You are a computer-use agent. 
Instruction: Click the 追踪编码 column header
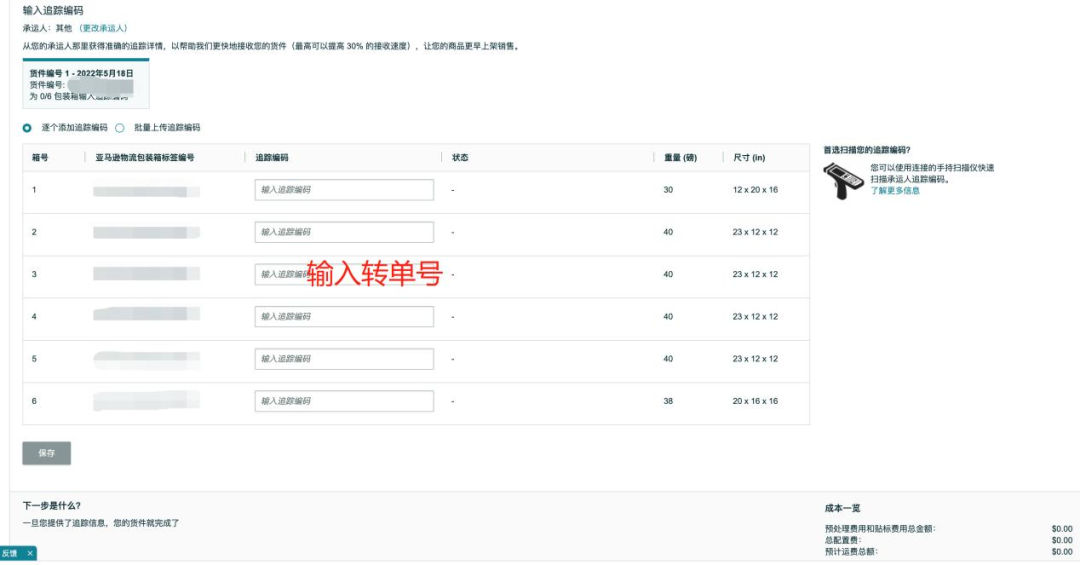point(272,158)
